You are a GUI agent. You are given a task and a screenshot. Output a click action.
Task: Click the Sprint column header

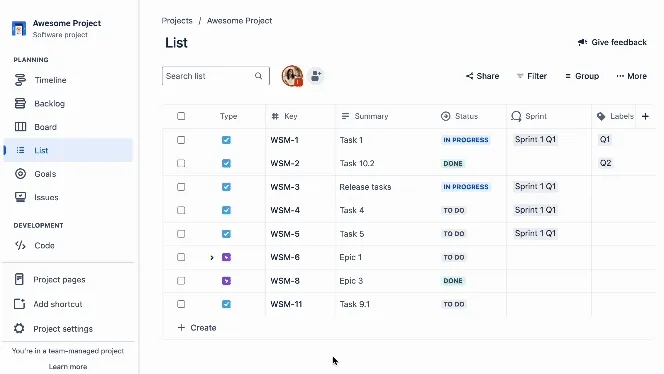[x=529, y=116]
